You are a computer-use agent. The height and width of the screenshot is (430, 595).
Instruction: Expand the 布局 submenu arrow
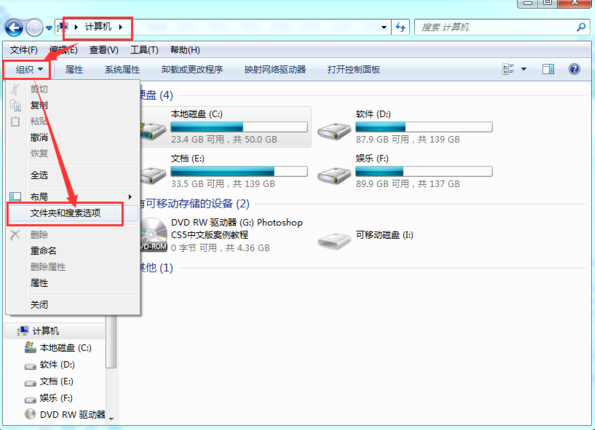pyautogui.click(x=130, y=197)
